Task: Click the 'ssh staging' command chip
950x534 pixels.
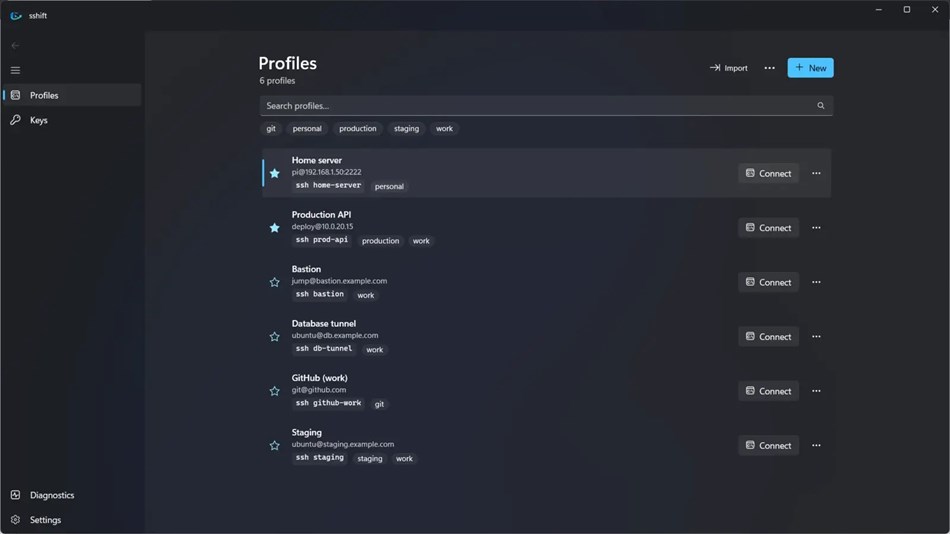Action: [x=320, y=458]
